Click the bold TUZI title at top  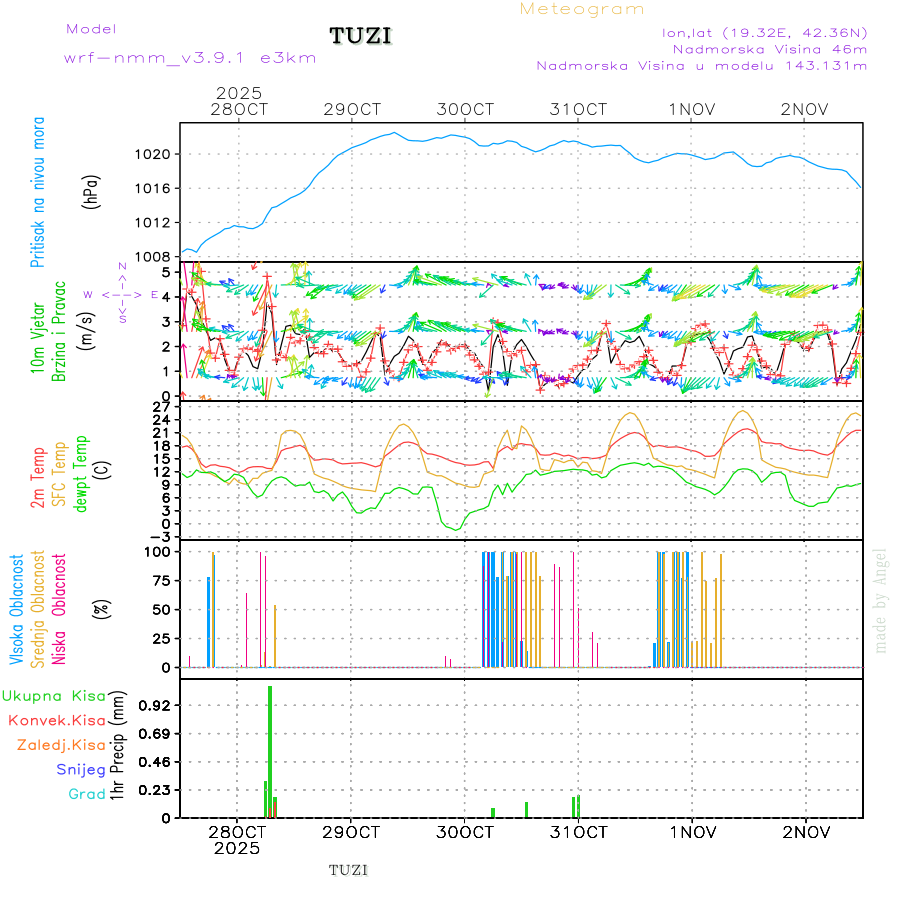click(360, 36)
